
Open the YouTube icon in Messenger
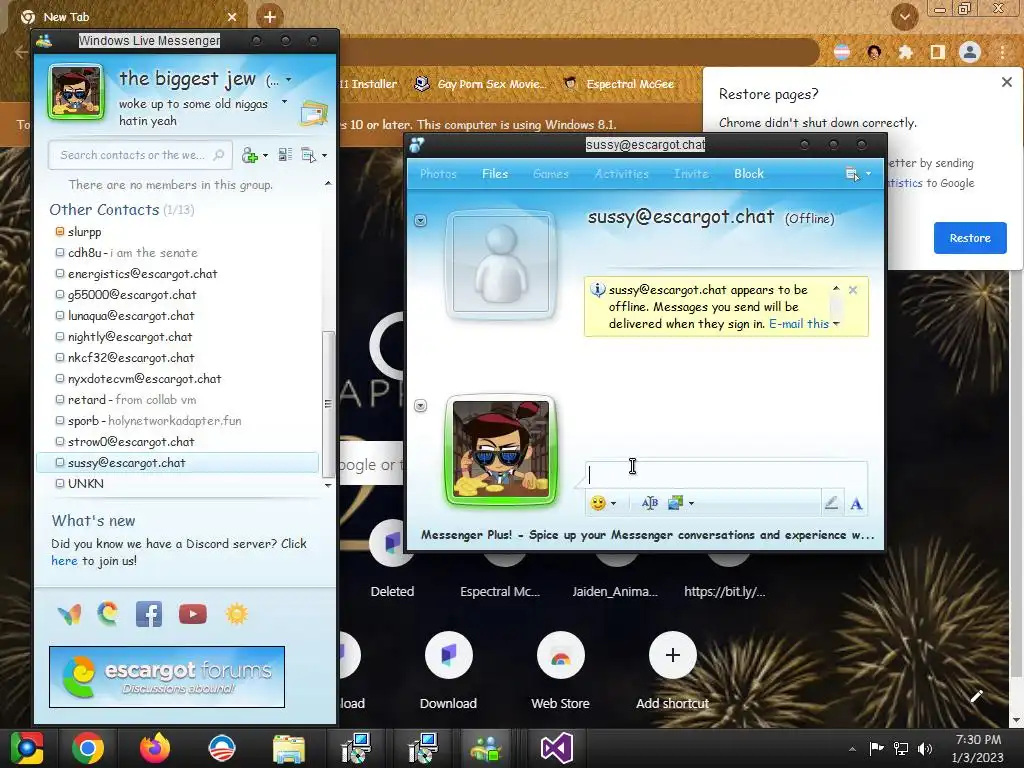193,614
